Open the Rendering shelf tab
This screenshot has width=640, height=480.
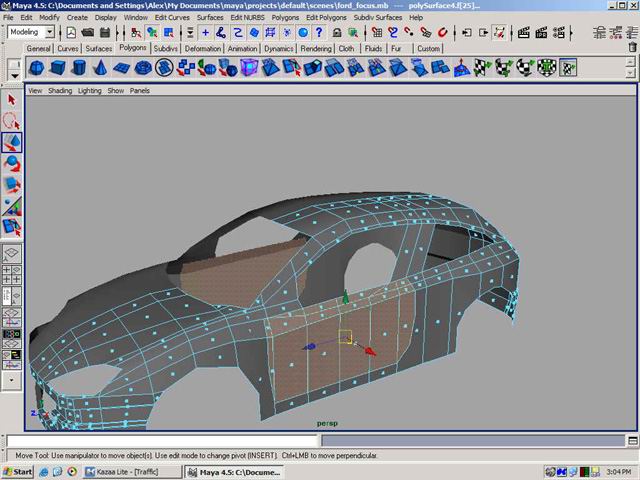[316, 48]
